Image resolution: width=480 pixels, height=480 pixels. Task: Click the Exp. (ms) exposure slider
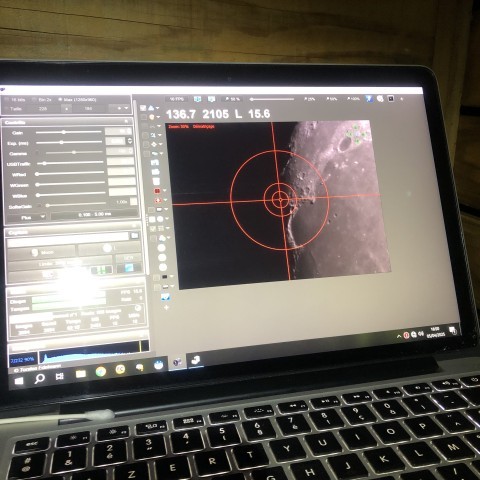69,142
